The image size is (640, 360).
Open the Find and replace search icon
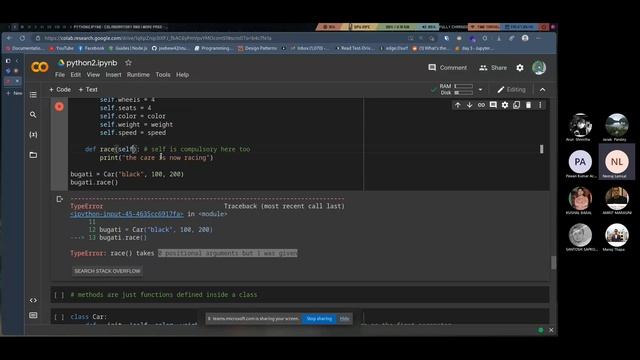[33, 115]
